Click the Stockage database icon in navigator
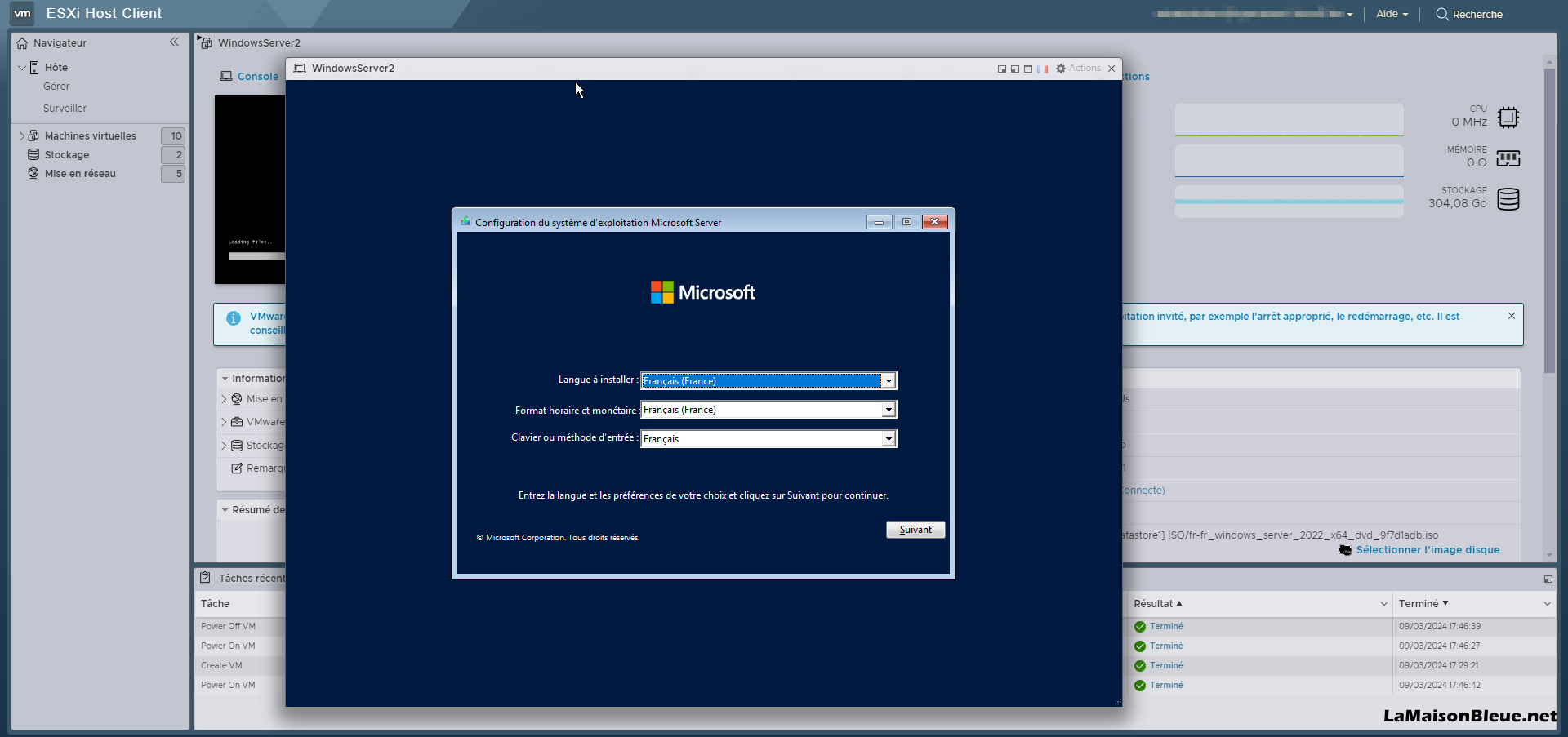This screenshot has width=1568, height=737. 33,154
